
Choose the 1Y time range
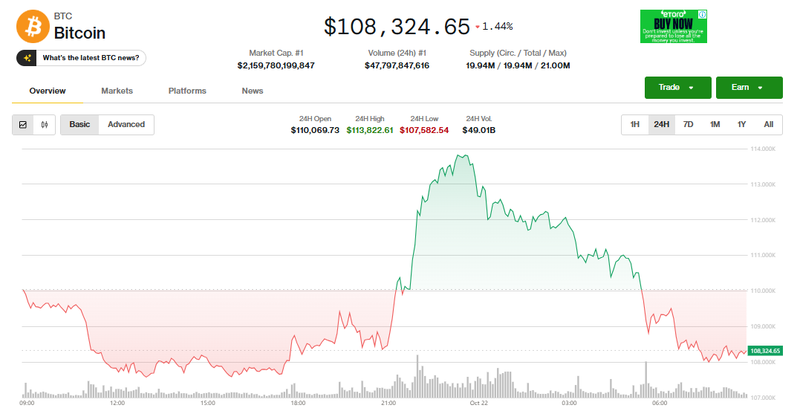click(741, 125)
